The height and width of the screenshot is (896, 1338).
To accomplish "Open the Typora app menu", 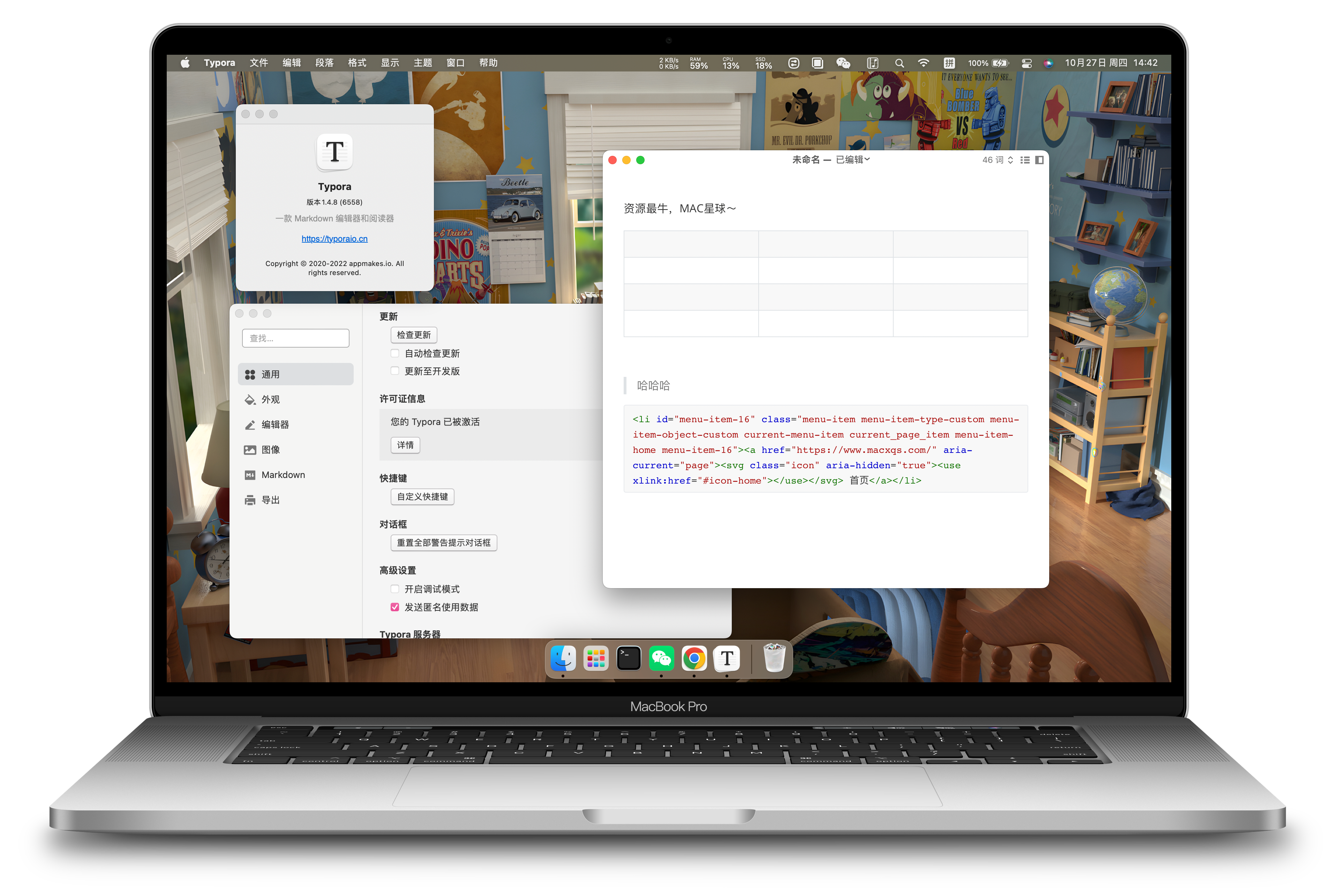I will [x=219, y=63].
